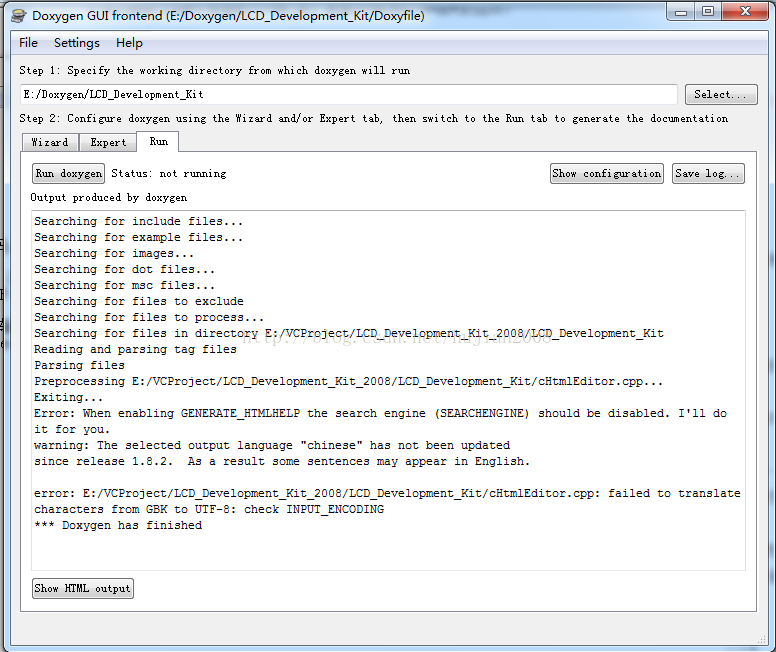Click 'Searching for images...' log line
Image resolution: width=776 pixels, height=652 pixels.
(x=114, y=253)
